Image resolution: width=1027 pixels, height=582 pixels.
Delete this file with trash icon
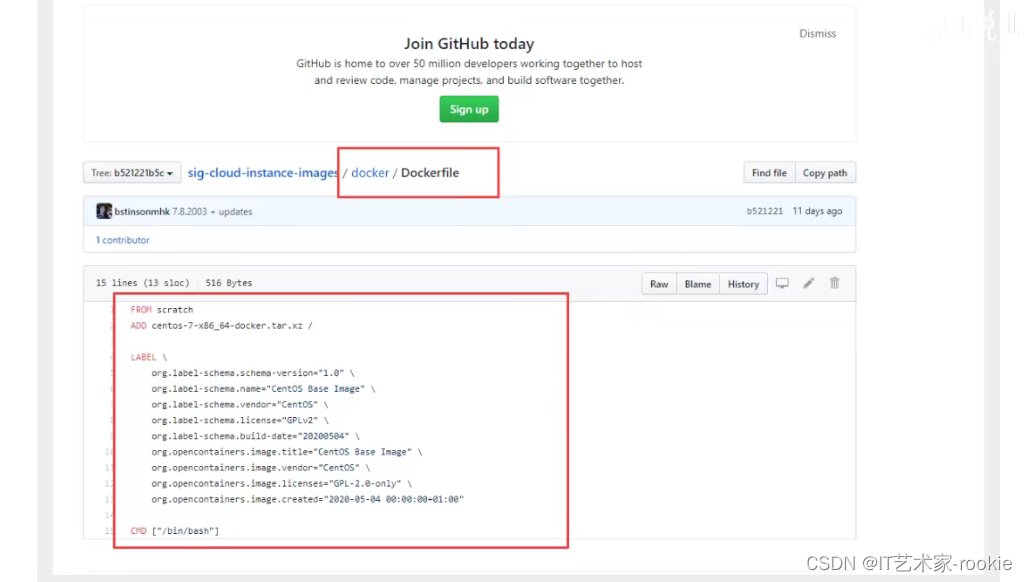[x=834, y=283]
